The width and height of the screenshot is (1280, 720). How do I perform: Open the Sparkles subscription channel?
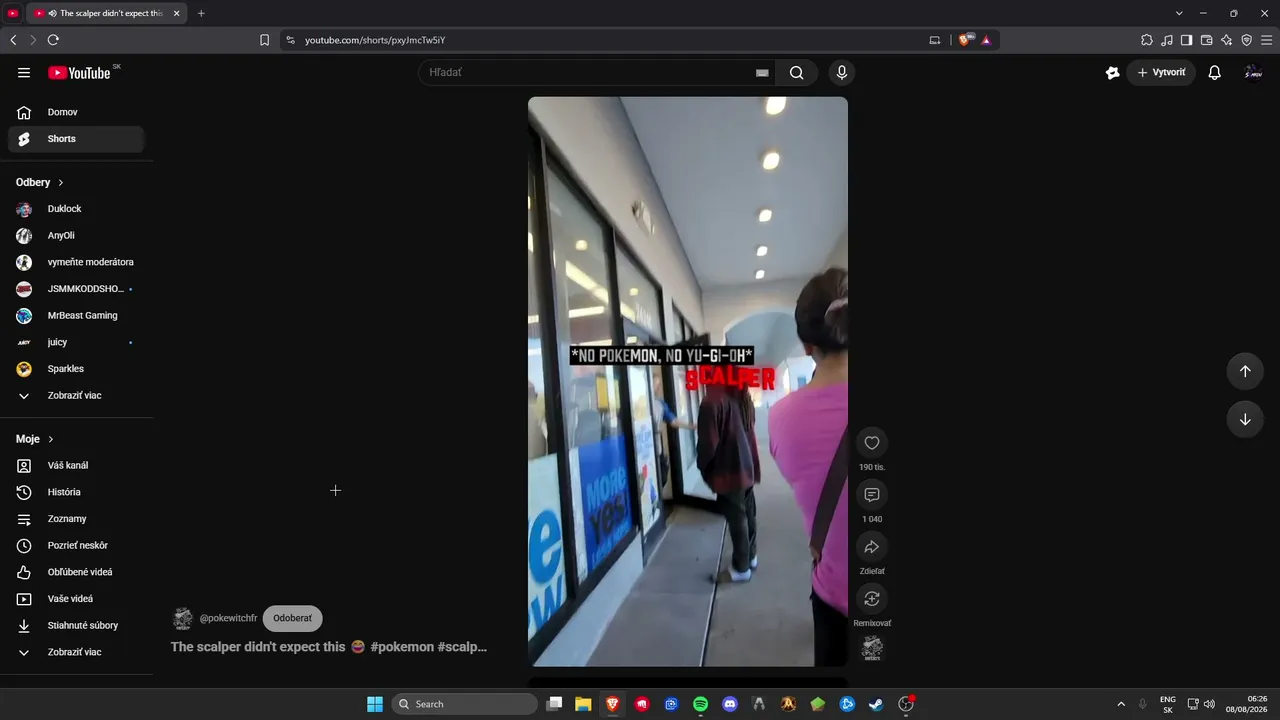pyautogui.click(x=76, y=369)
